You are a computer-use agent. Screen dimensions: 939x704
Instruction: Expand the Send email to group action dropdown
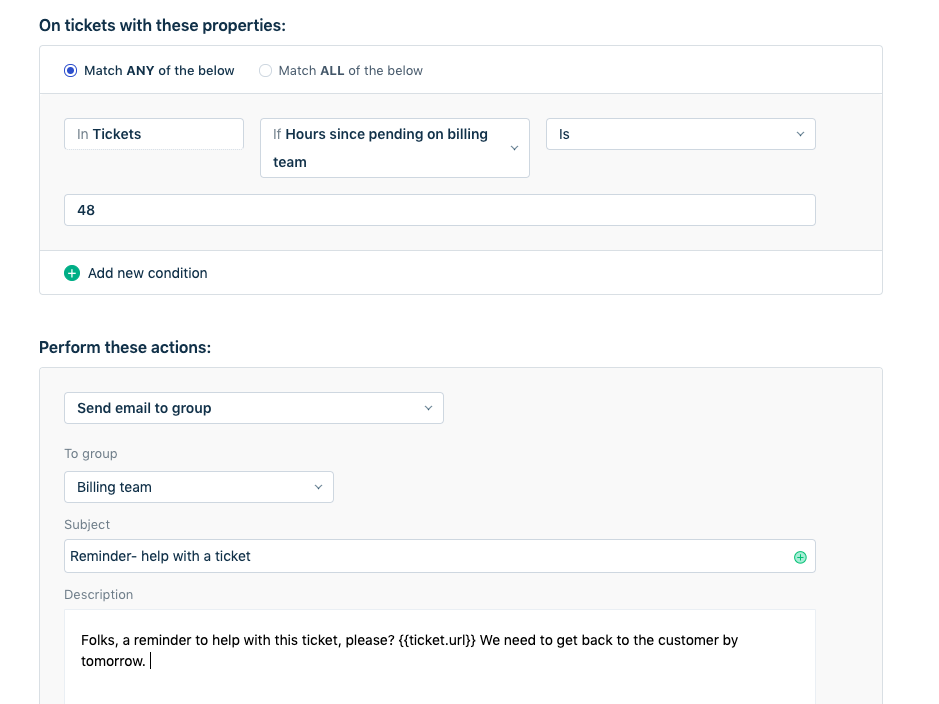click(254, 408)
